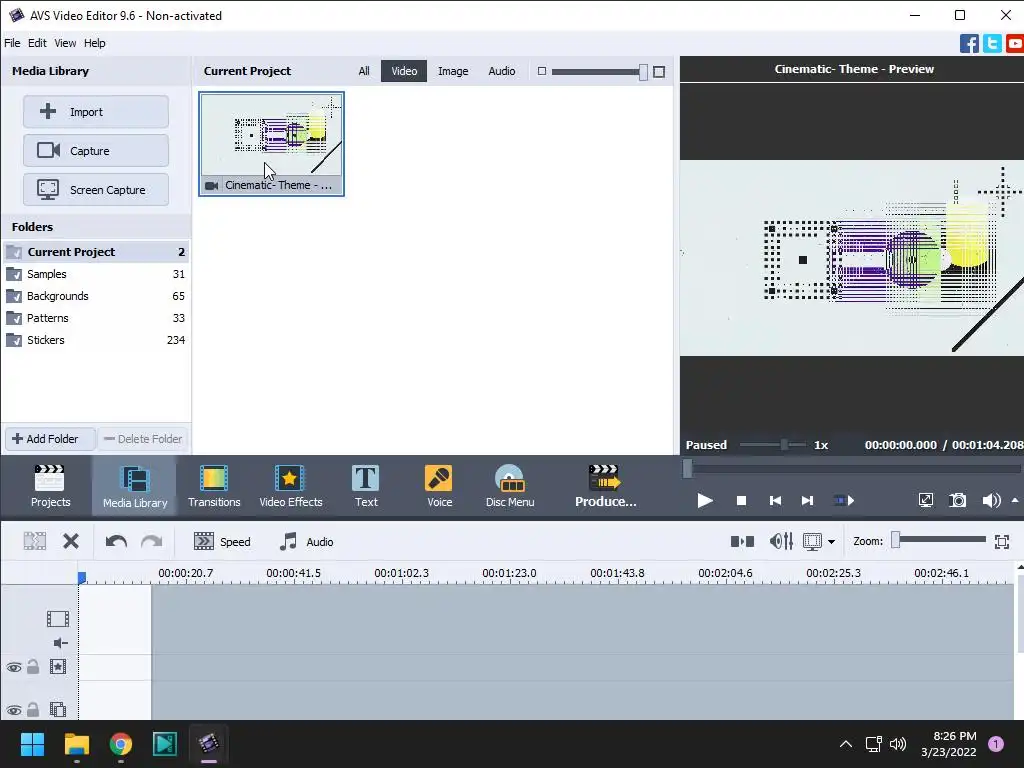Toggle visibility of the video effects track
This screenshot has width=1024, height=768.
14,667
